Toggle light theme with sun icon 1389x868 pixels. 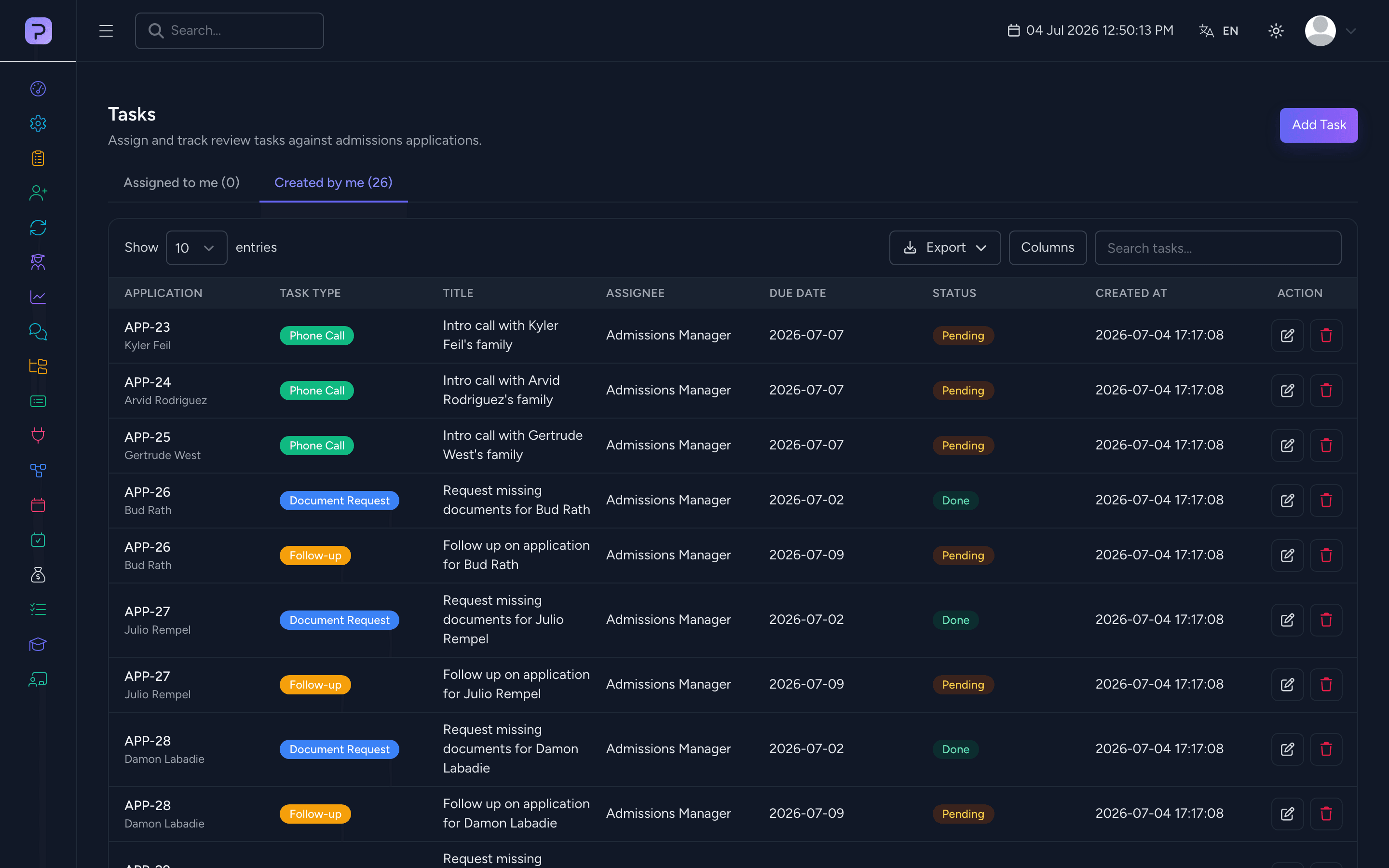pyautogui.click(x=1275, y=31)
